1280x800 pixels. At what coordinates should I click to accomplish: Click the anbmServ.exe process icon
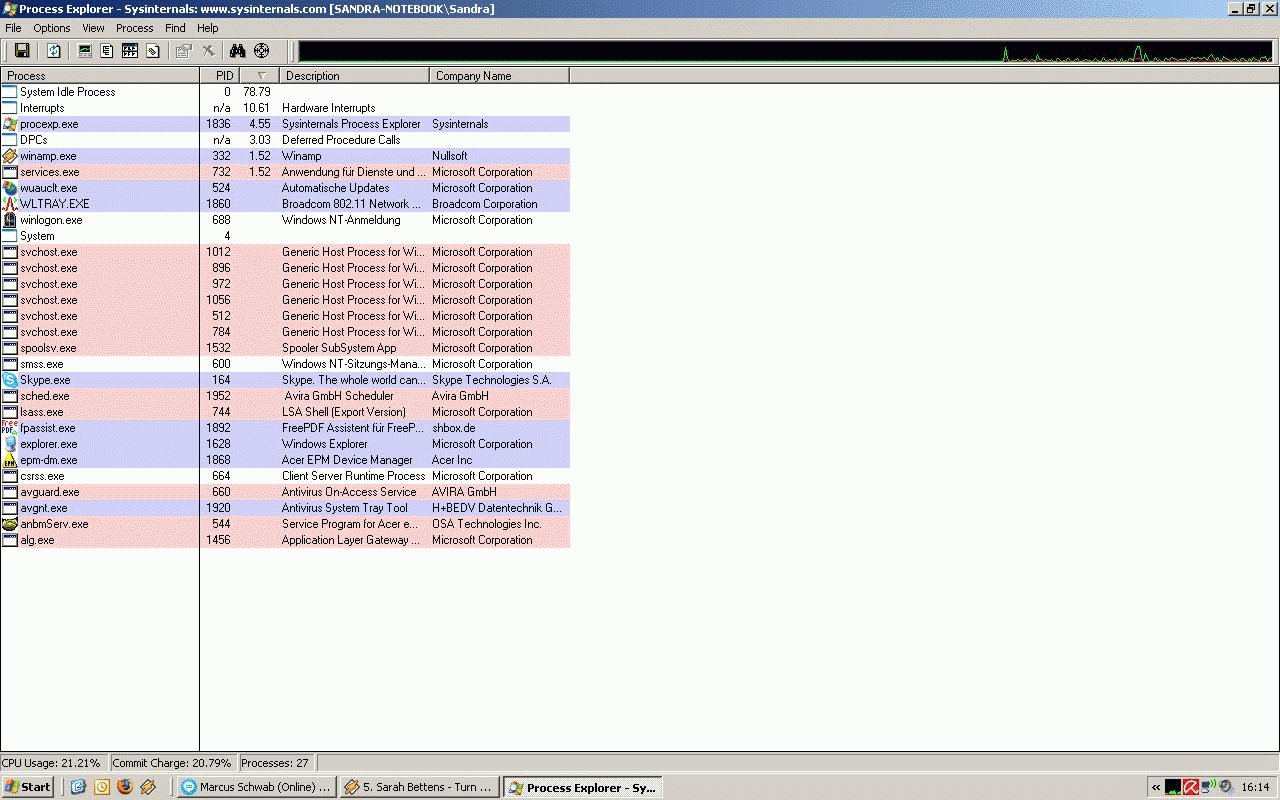tap(10, 524)
